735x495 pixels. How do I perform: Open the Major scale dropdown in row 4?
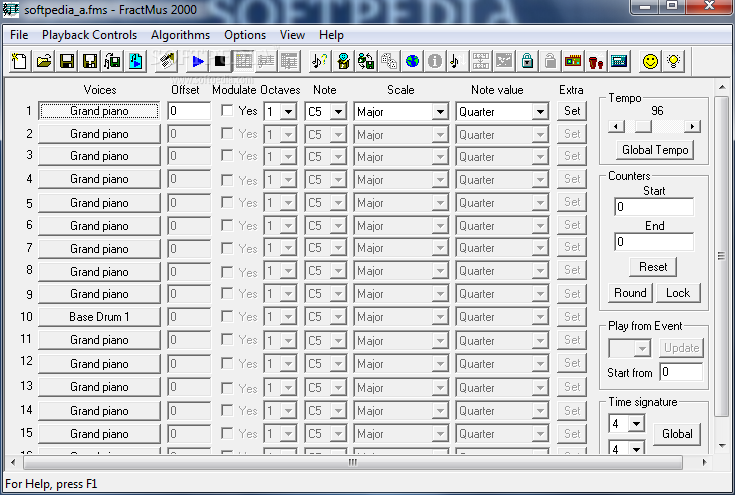[440, 180]
